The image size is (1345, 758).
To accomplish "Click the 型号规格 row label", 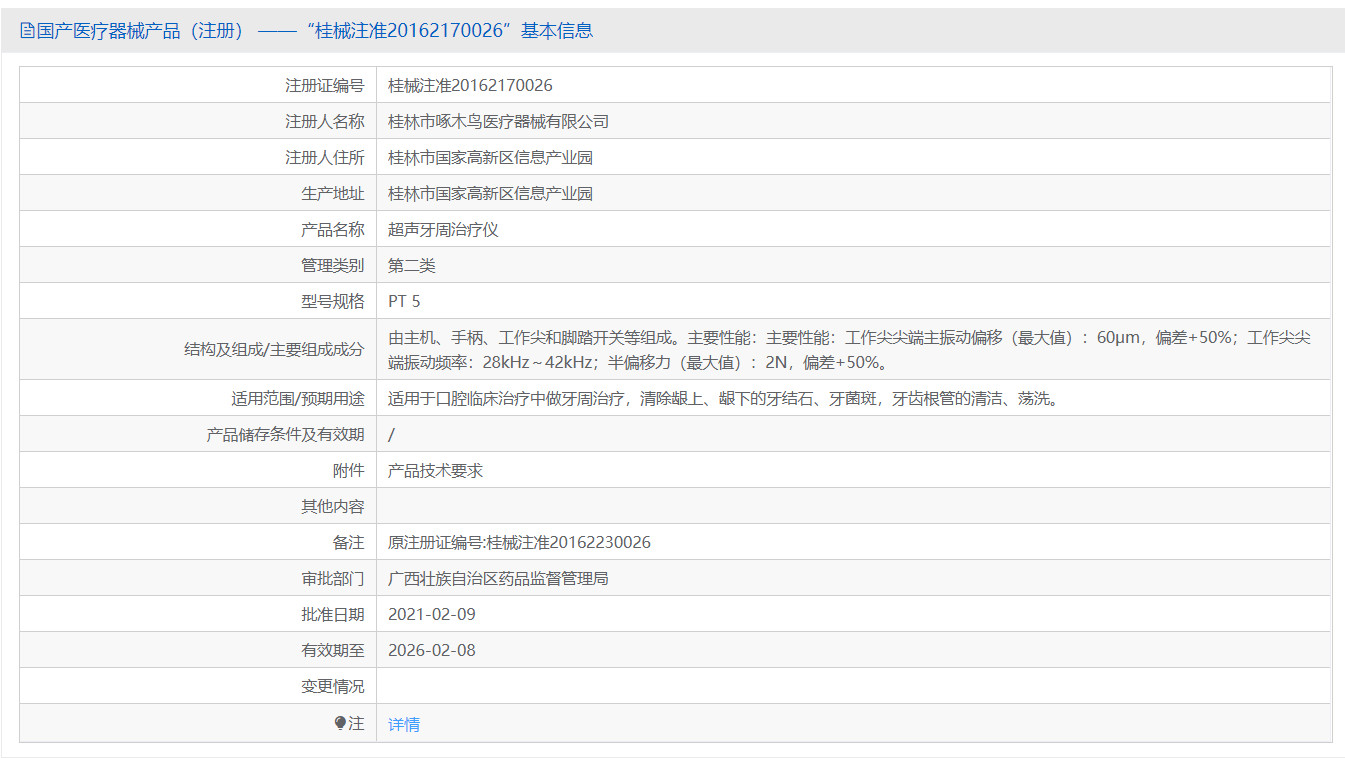I will point(333,301).
